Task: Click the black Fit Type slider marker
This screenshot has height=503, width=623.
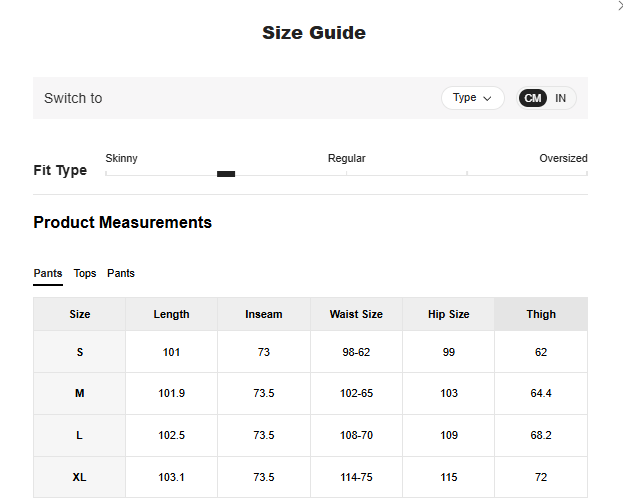Action: (226, 174)
